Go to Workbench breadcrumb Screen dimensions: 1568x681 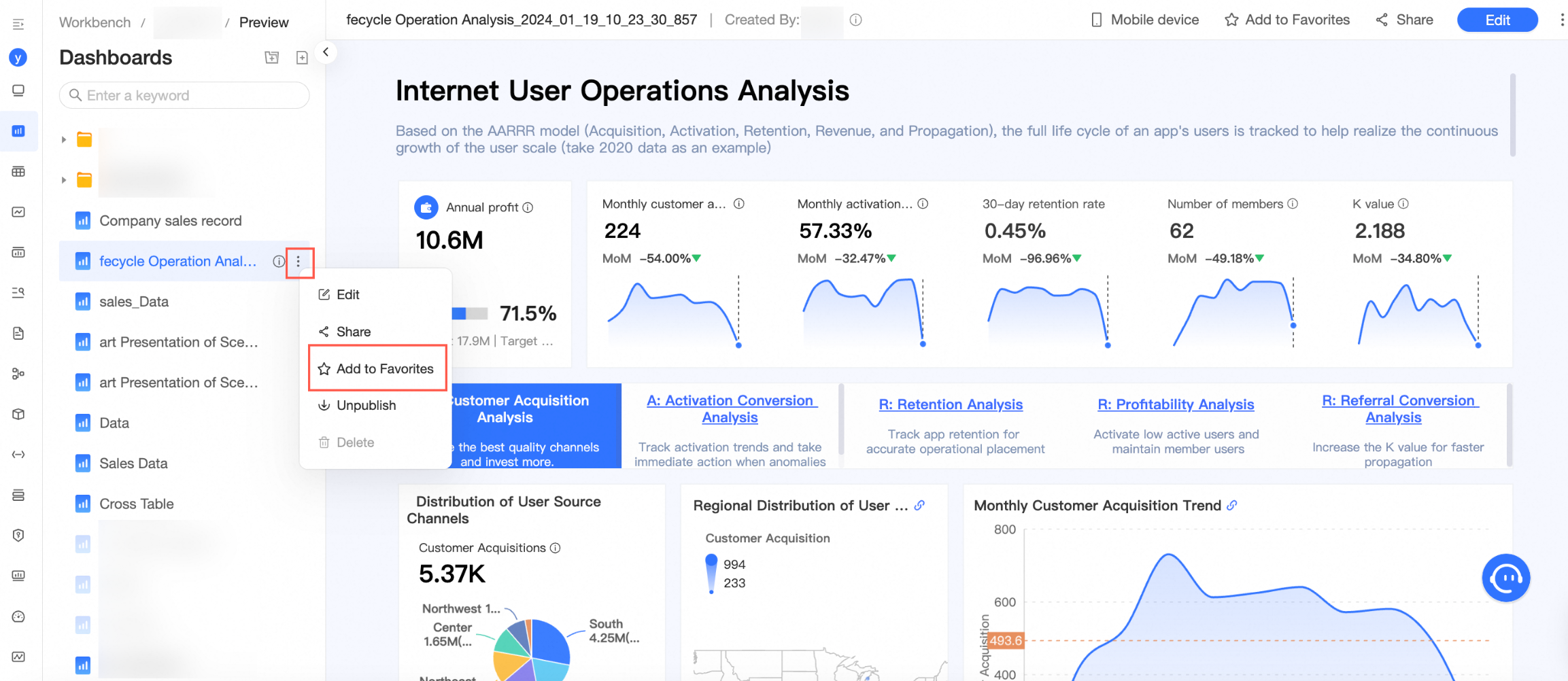click(95, 22)
